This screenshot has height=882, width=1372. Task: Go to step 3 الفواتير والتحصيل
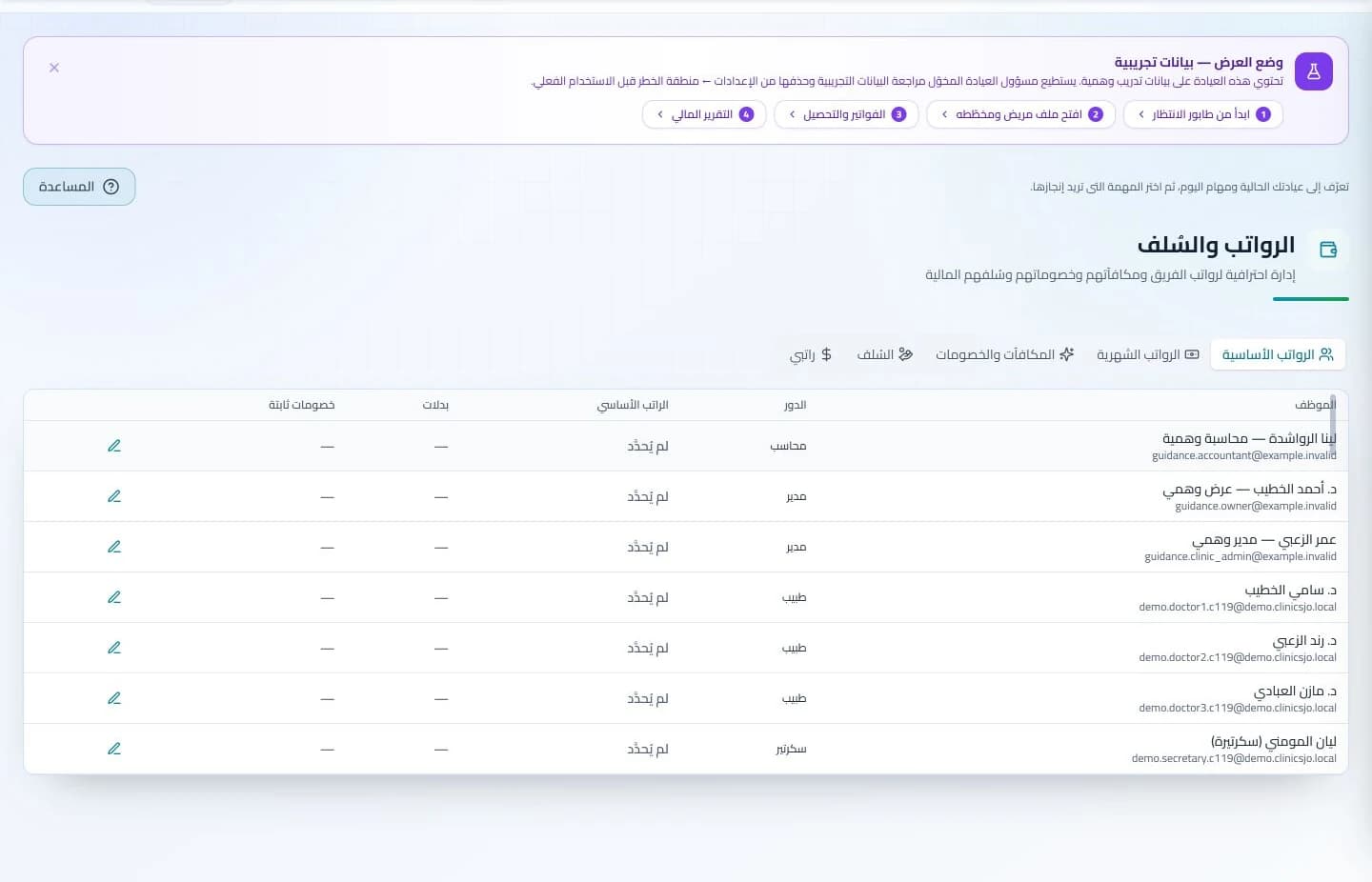(846, 114)
